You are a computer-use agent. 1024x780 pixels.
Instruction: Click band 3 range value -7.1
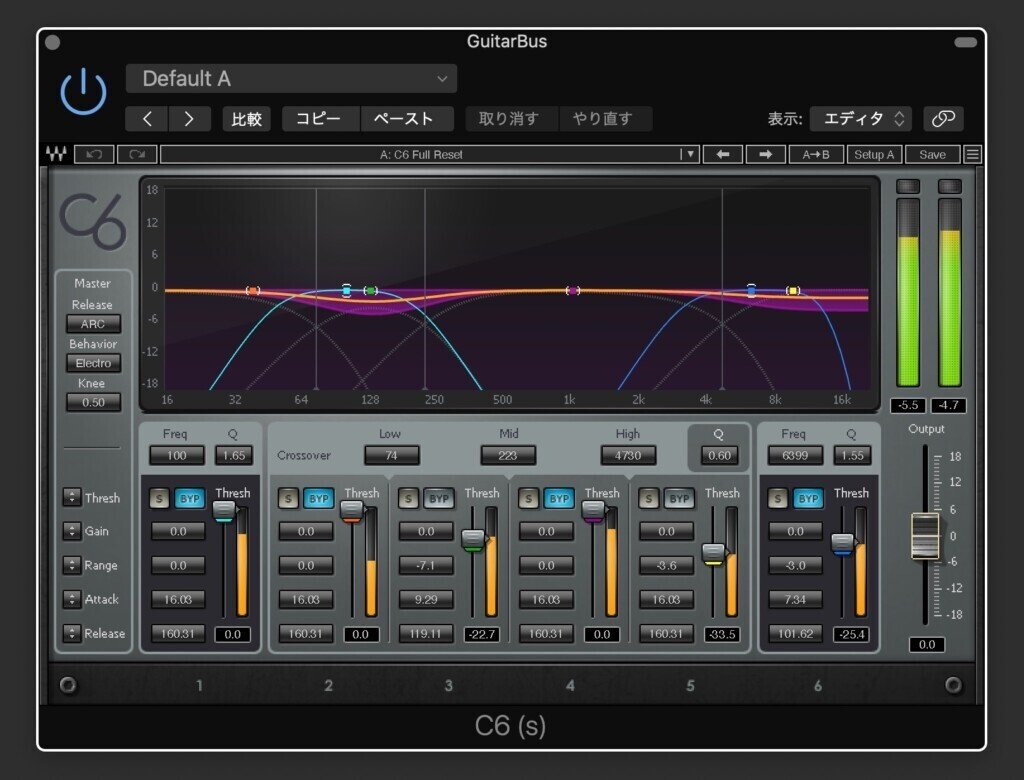click(x=426, y=566)
